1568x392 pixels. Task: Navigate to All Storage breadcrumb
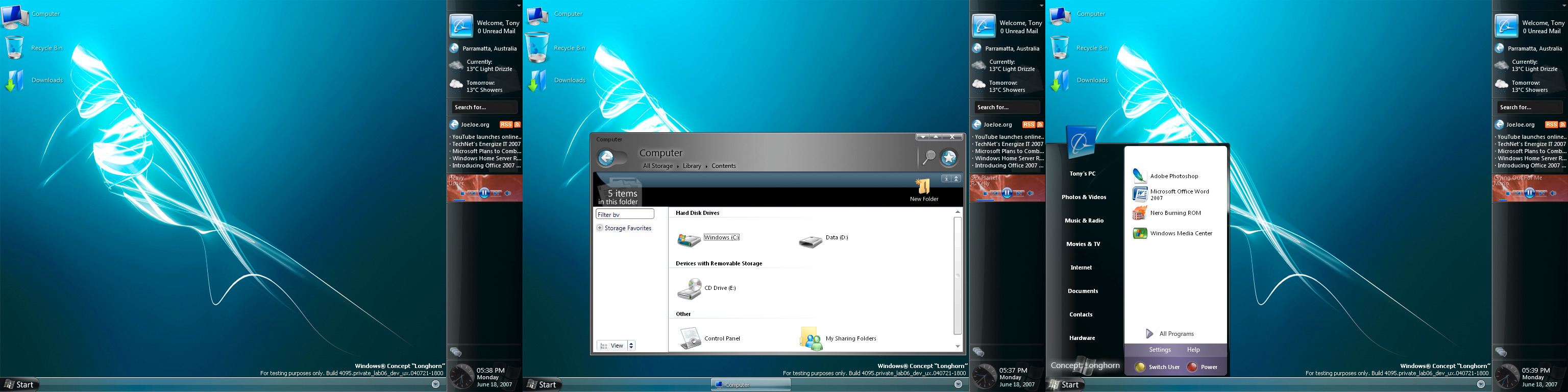(657, 166)
